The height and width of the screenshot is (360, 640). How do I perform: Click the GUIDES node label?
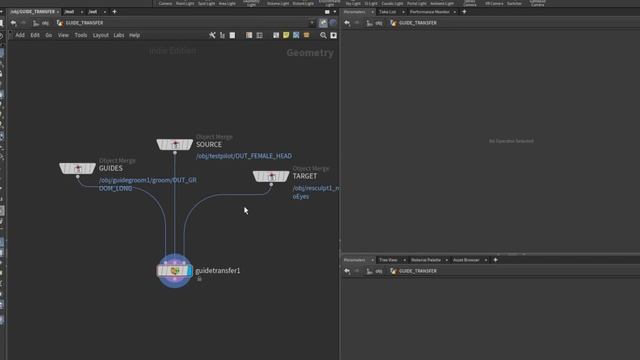pos(111,168)
